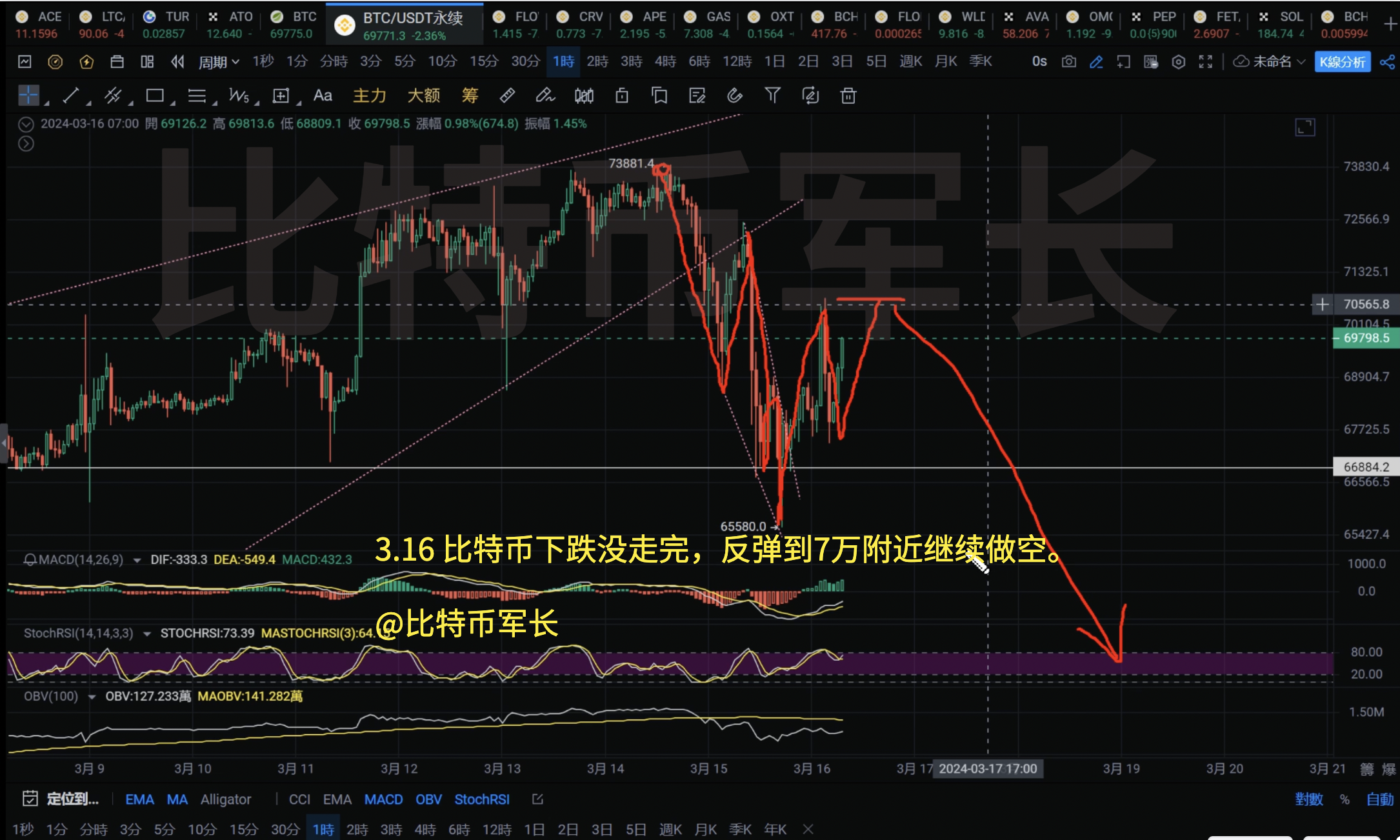
Task: Click the 大额 large orders button
Action: coord(423,96)
